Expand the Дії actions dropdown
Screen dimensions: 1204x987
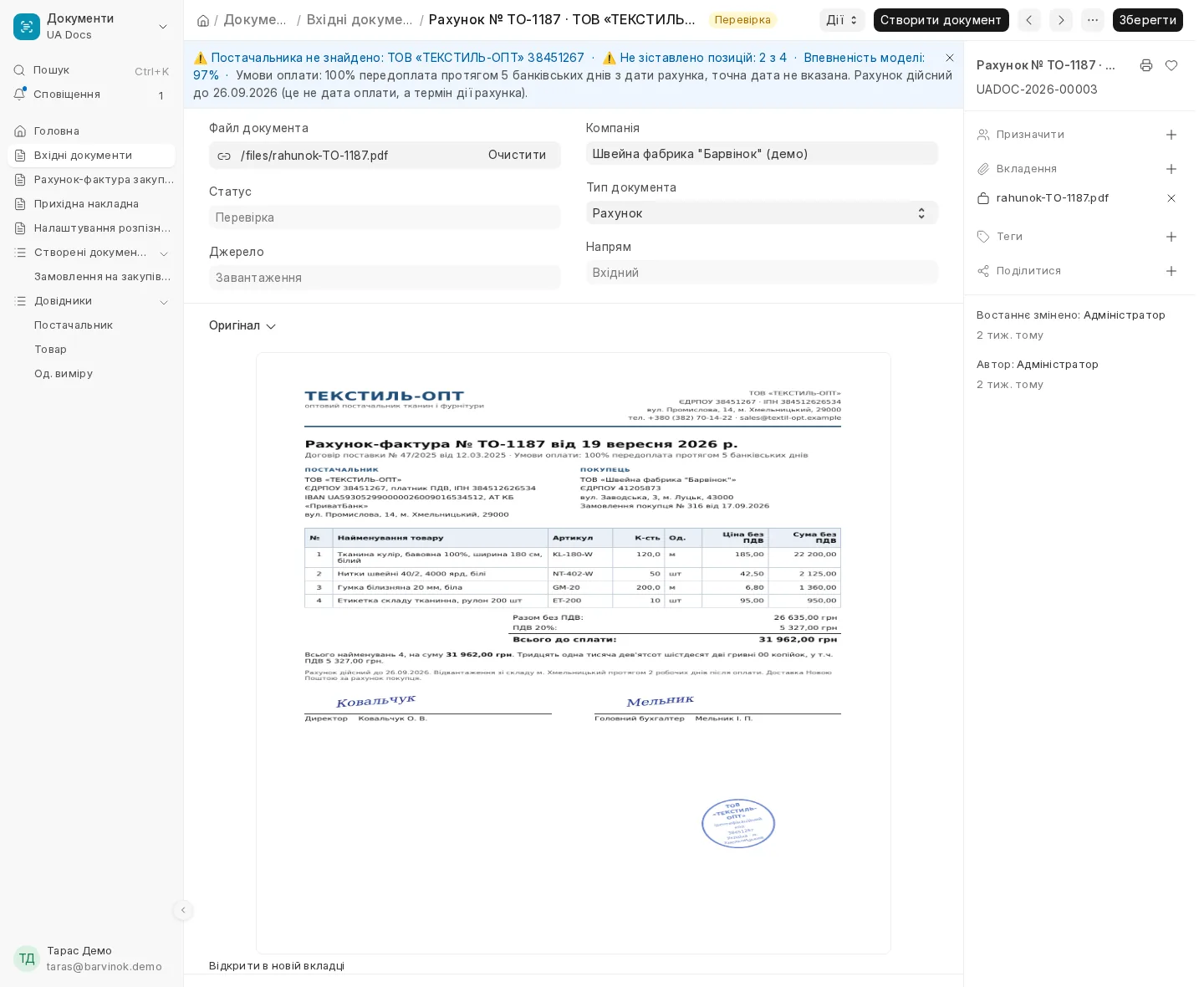coord(842,20)
